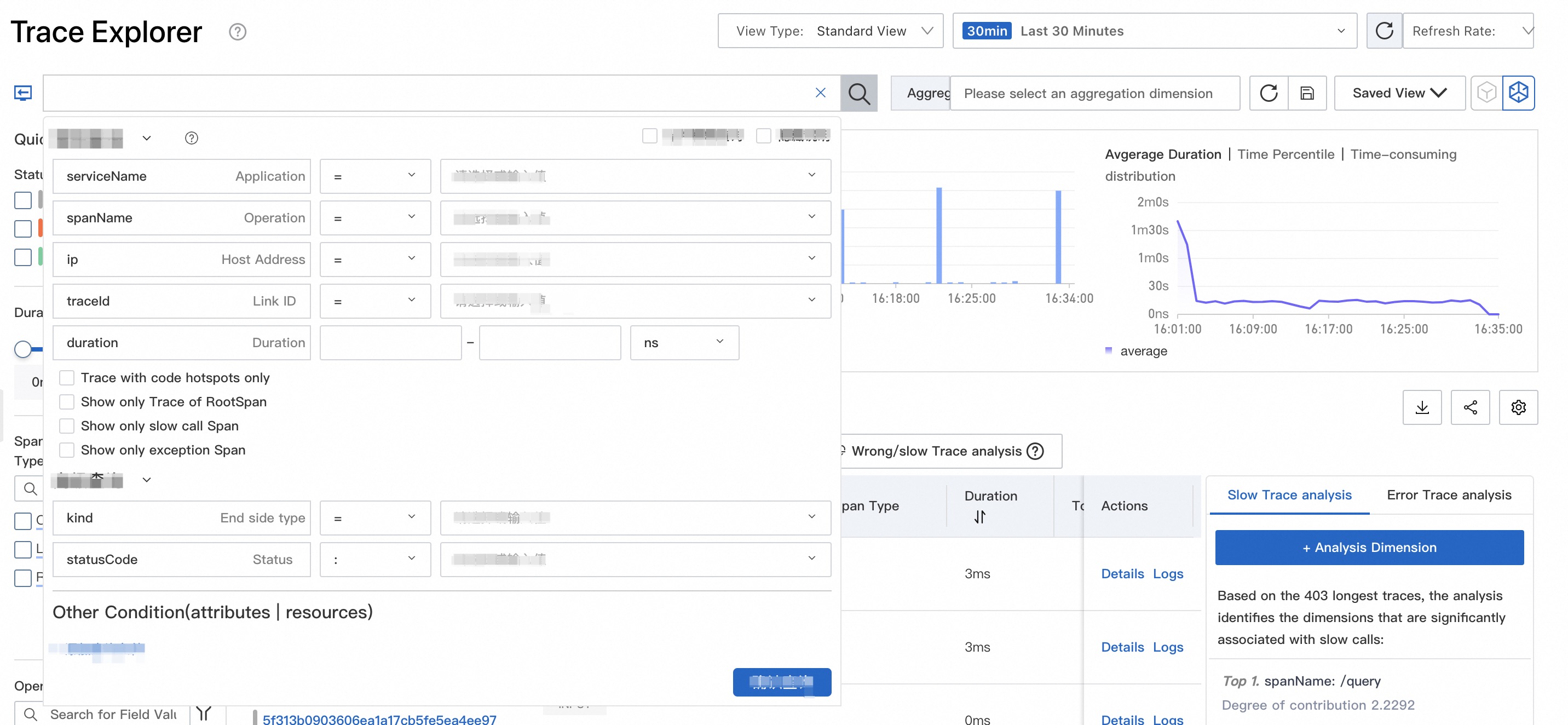Enable 'Show only exception Span'

67,450
